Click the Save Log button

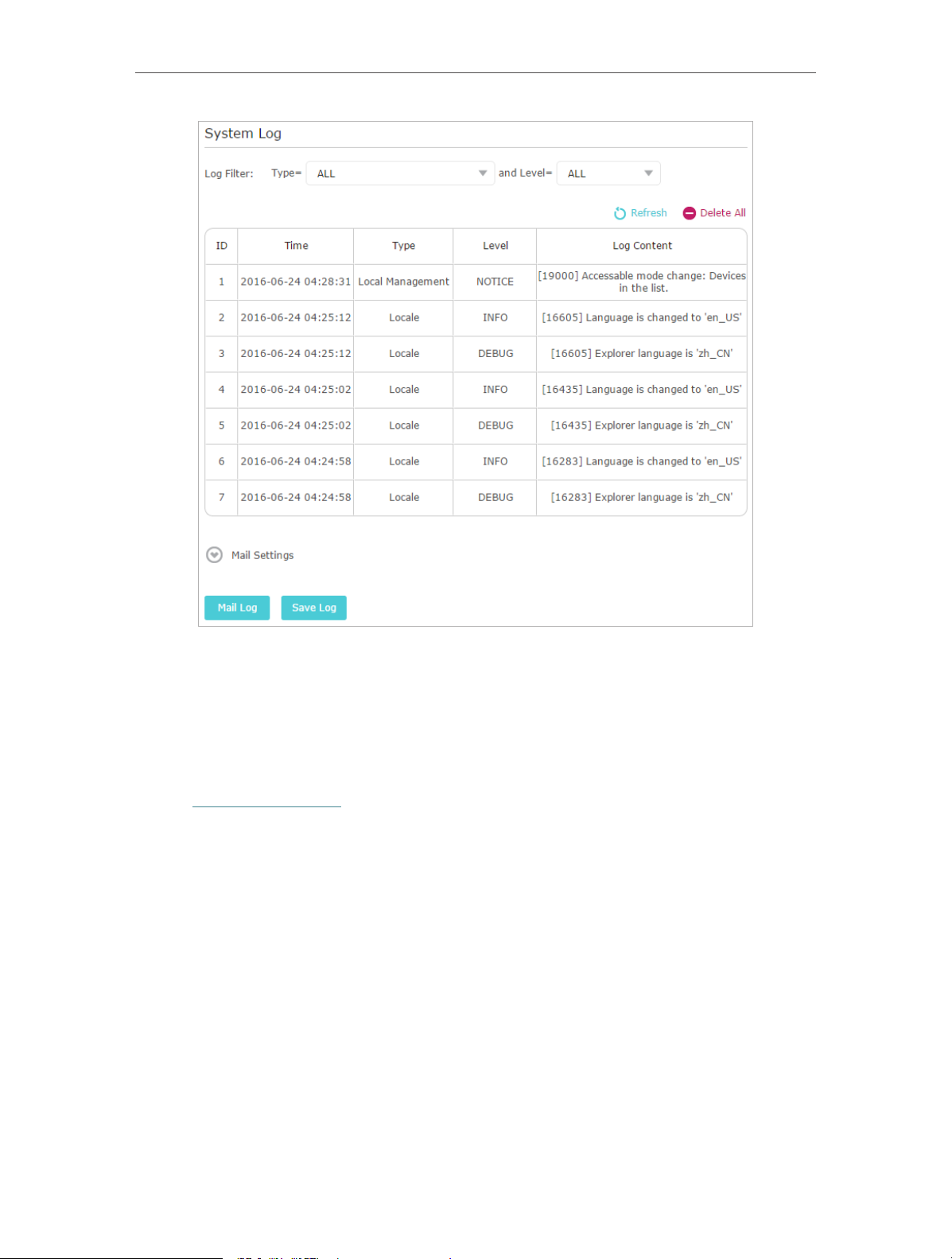click(314, 608)
